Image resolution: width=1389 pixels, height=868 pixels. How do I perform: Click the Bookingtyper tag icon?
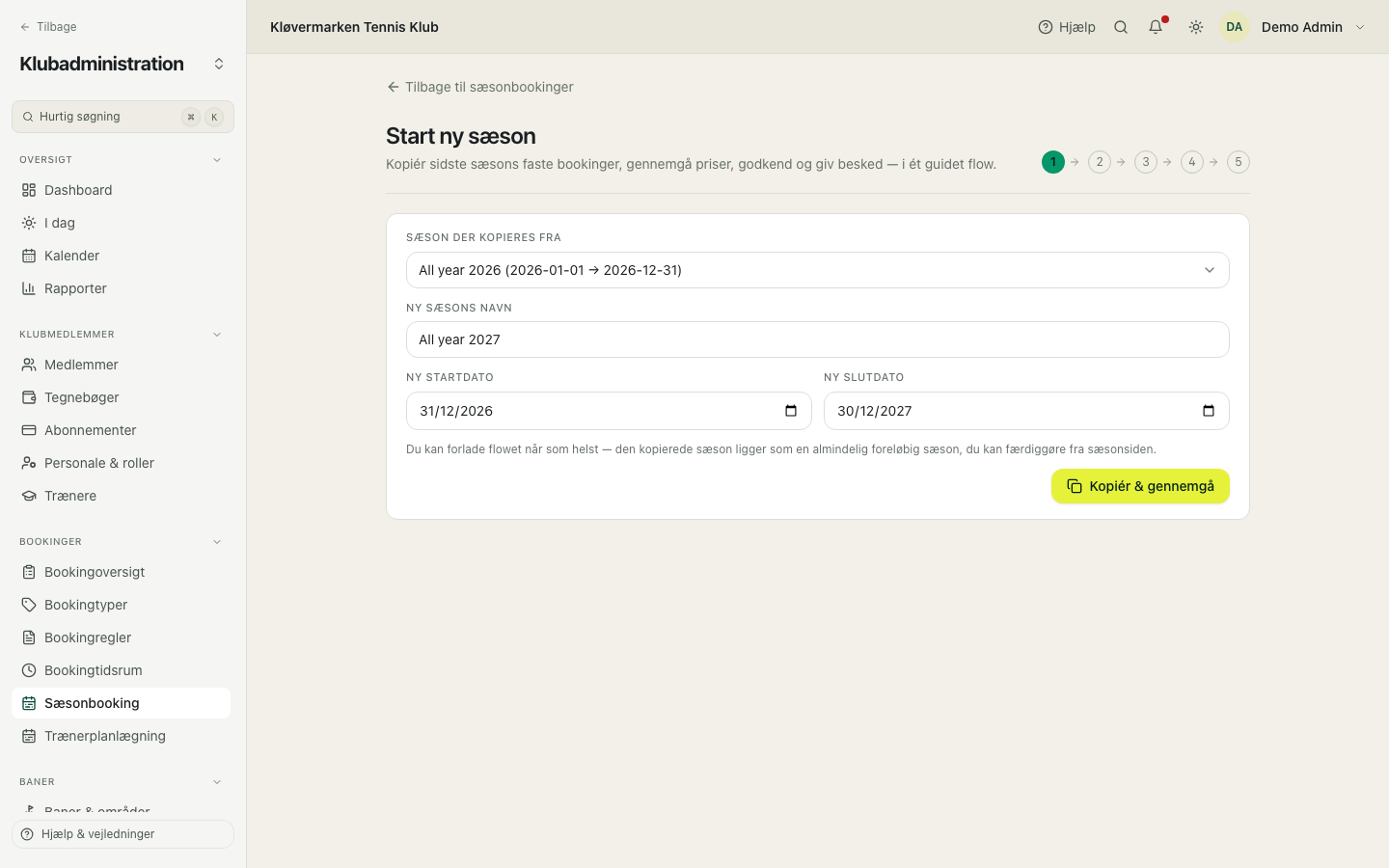(29, 605)
